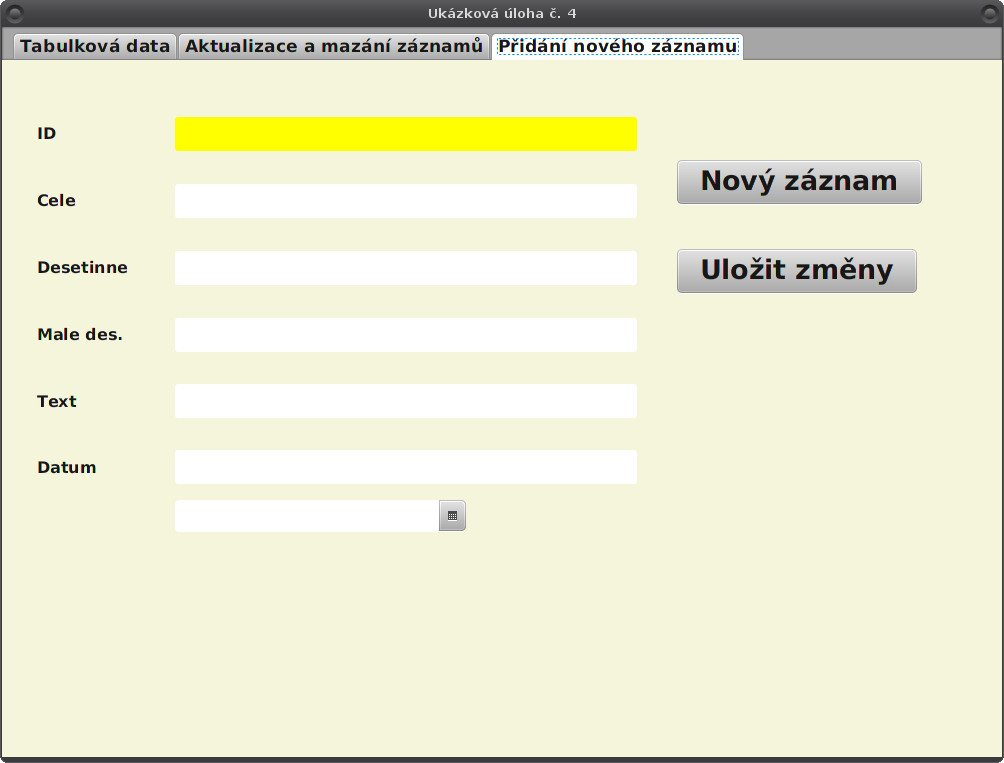Focus the date entry box beside the calendar button

coord(300,515)
